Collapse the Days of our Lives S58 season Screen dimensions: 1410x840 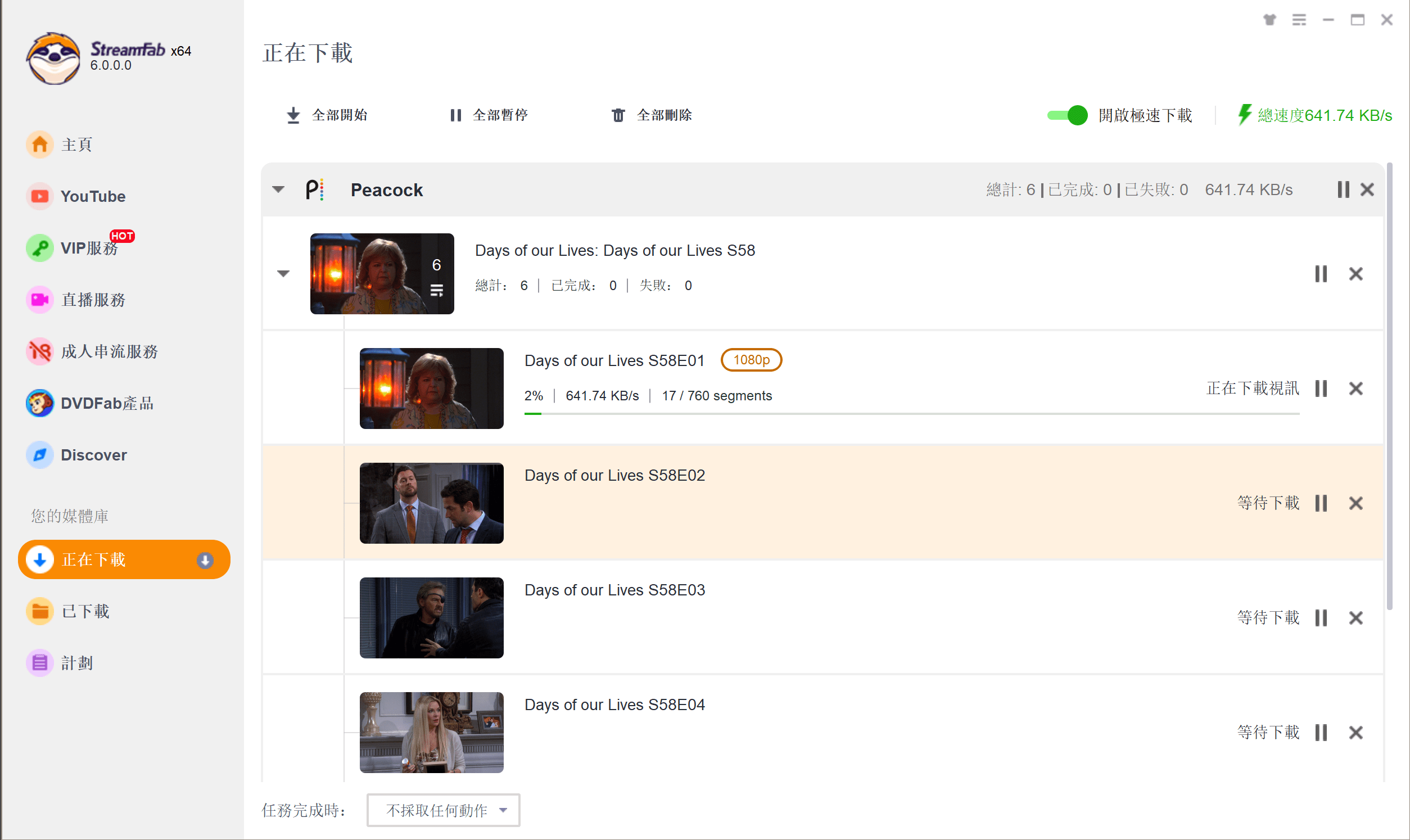tap(283, 273)
